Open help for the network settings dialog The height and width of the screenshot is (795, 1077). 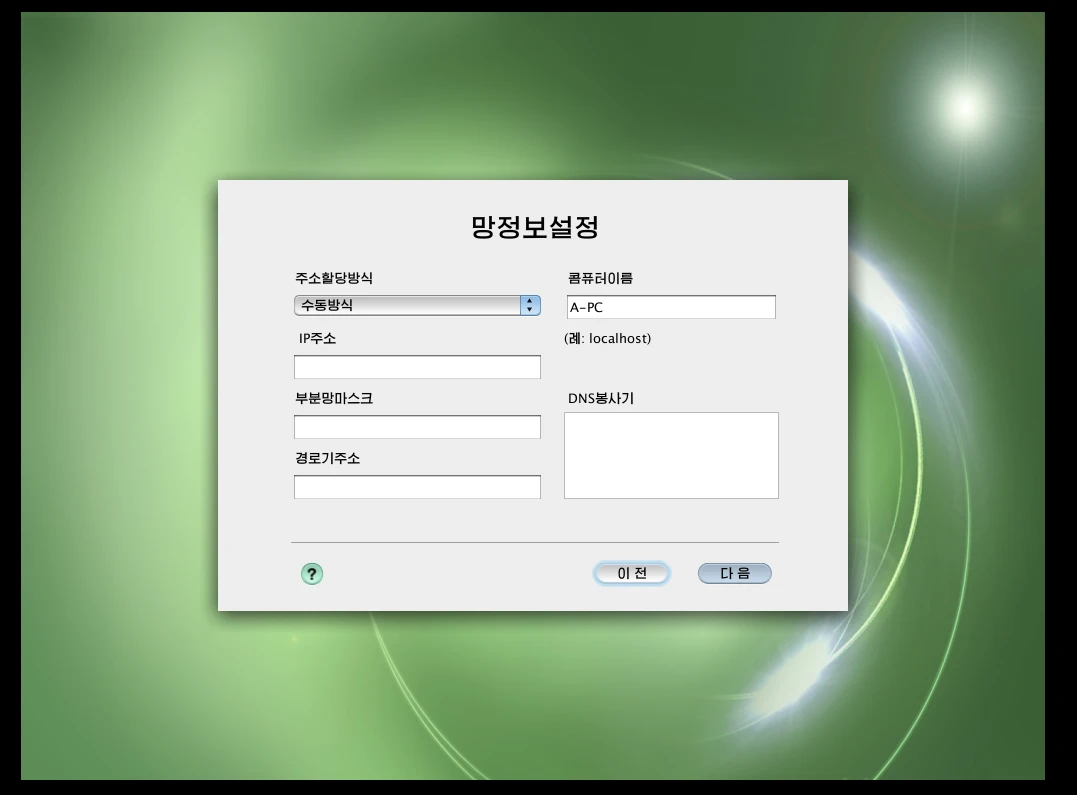311,573
